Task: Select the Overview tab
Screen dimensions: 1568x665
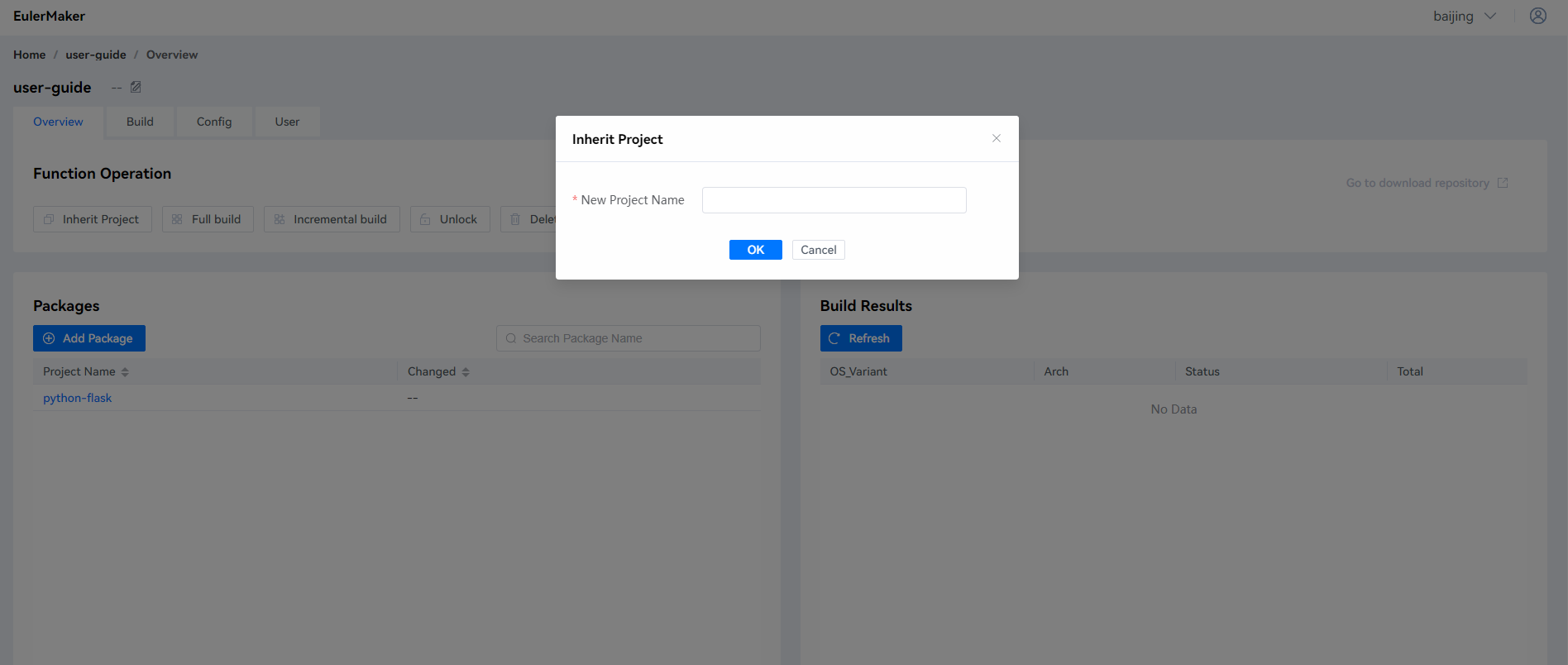Action: pos(58,122)
